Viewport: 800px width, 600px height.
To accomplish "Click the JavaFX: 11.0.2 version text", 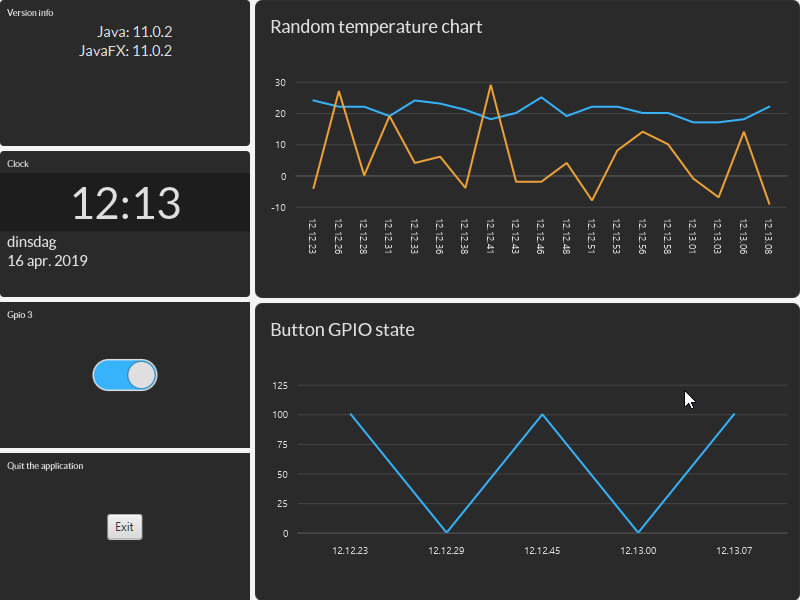I will [126, 51].
